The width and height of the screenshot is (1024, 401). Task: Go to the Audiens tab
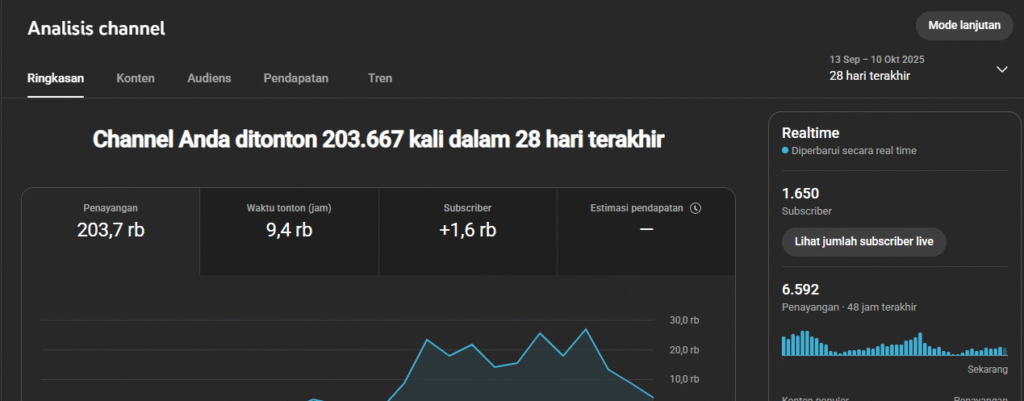209,78
